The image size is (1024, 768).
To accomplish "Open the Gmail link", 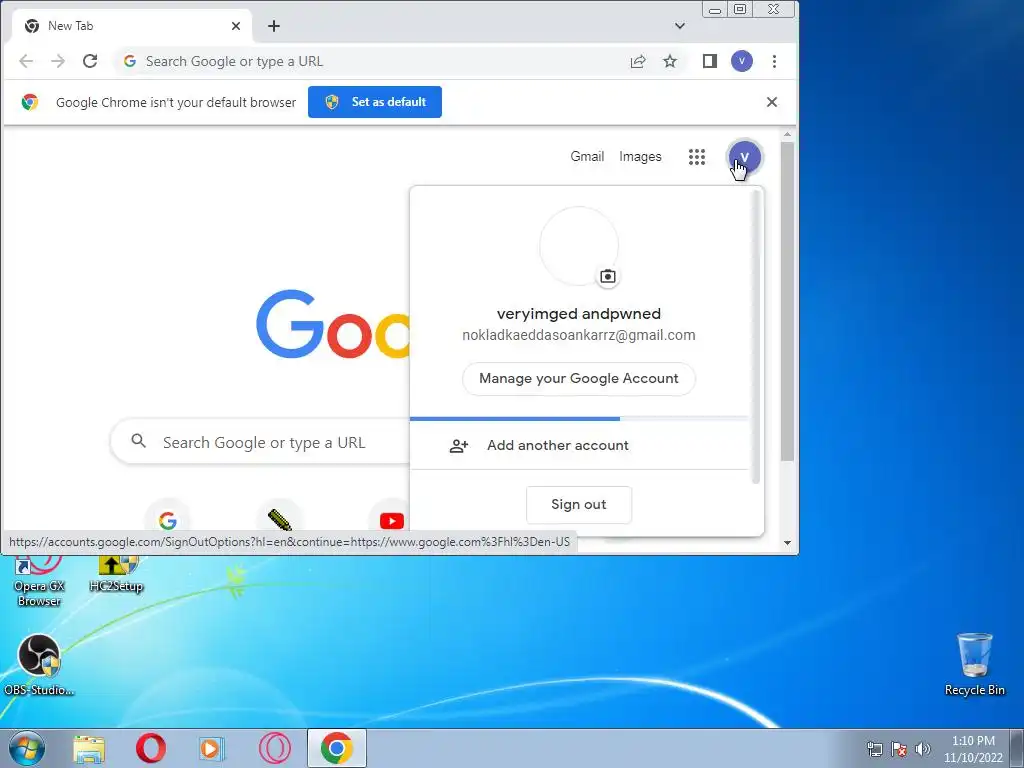I will (x=587, y=157).
